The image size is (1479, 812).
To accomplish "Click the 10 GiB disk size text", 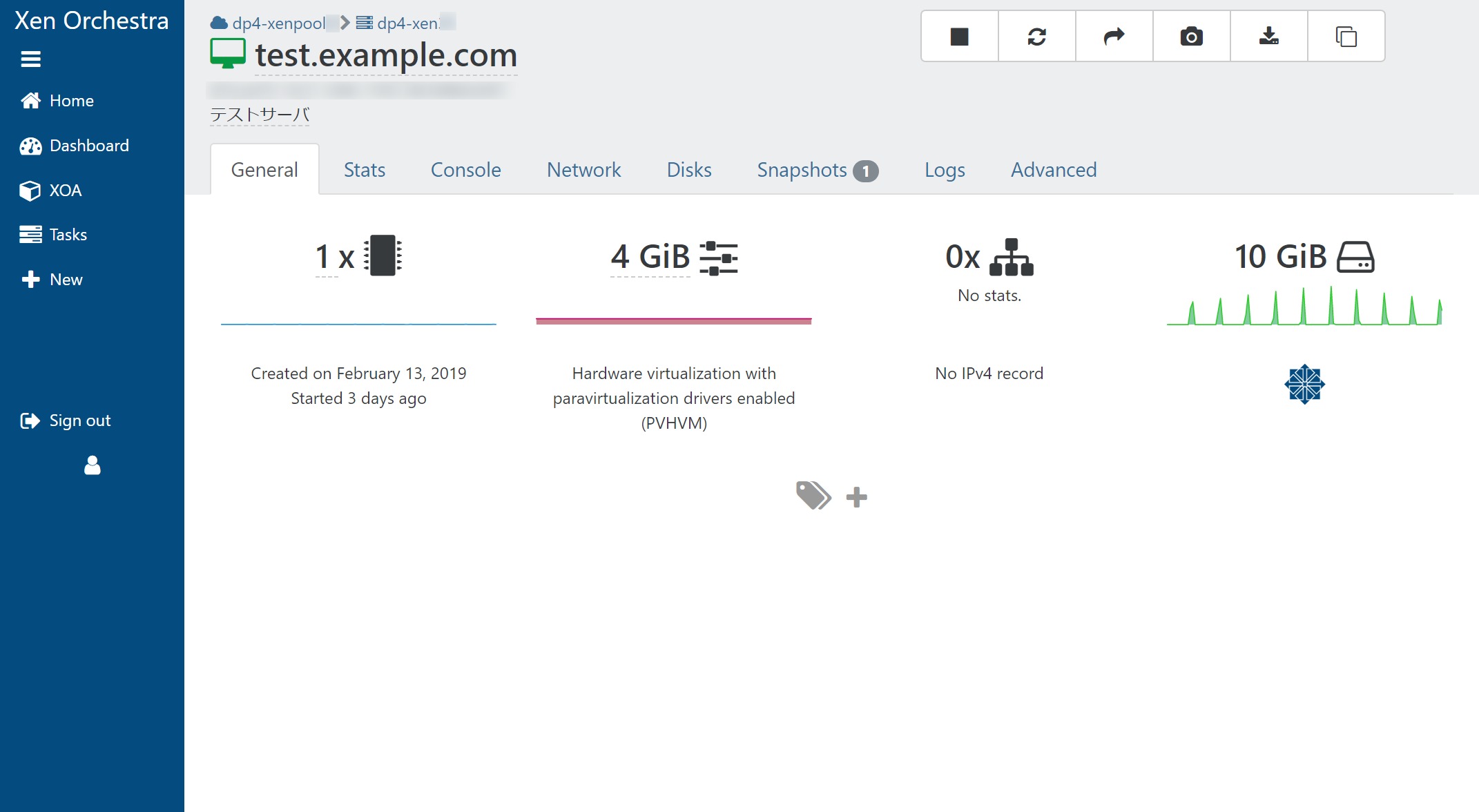I will 1281,257.
